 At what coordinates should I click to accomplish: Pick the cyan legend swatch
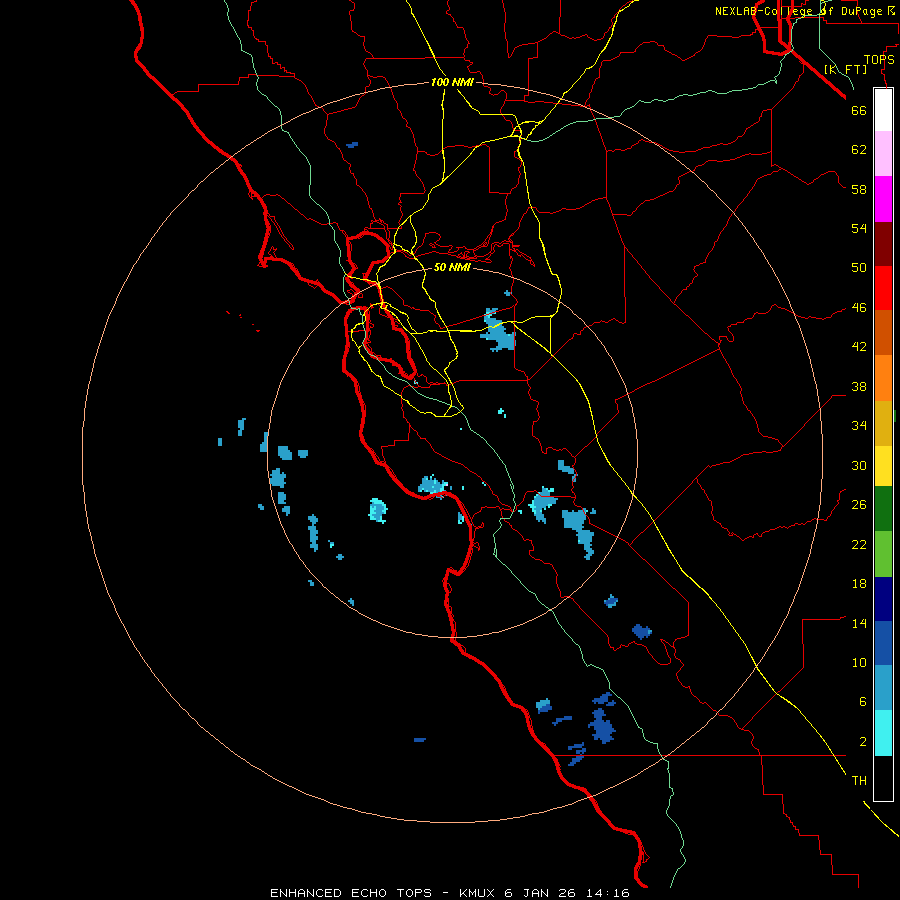point(883,733)
